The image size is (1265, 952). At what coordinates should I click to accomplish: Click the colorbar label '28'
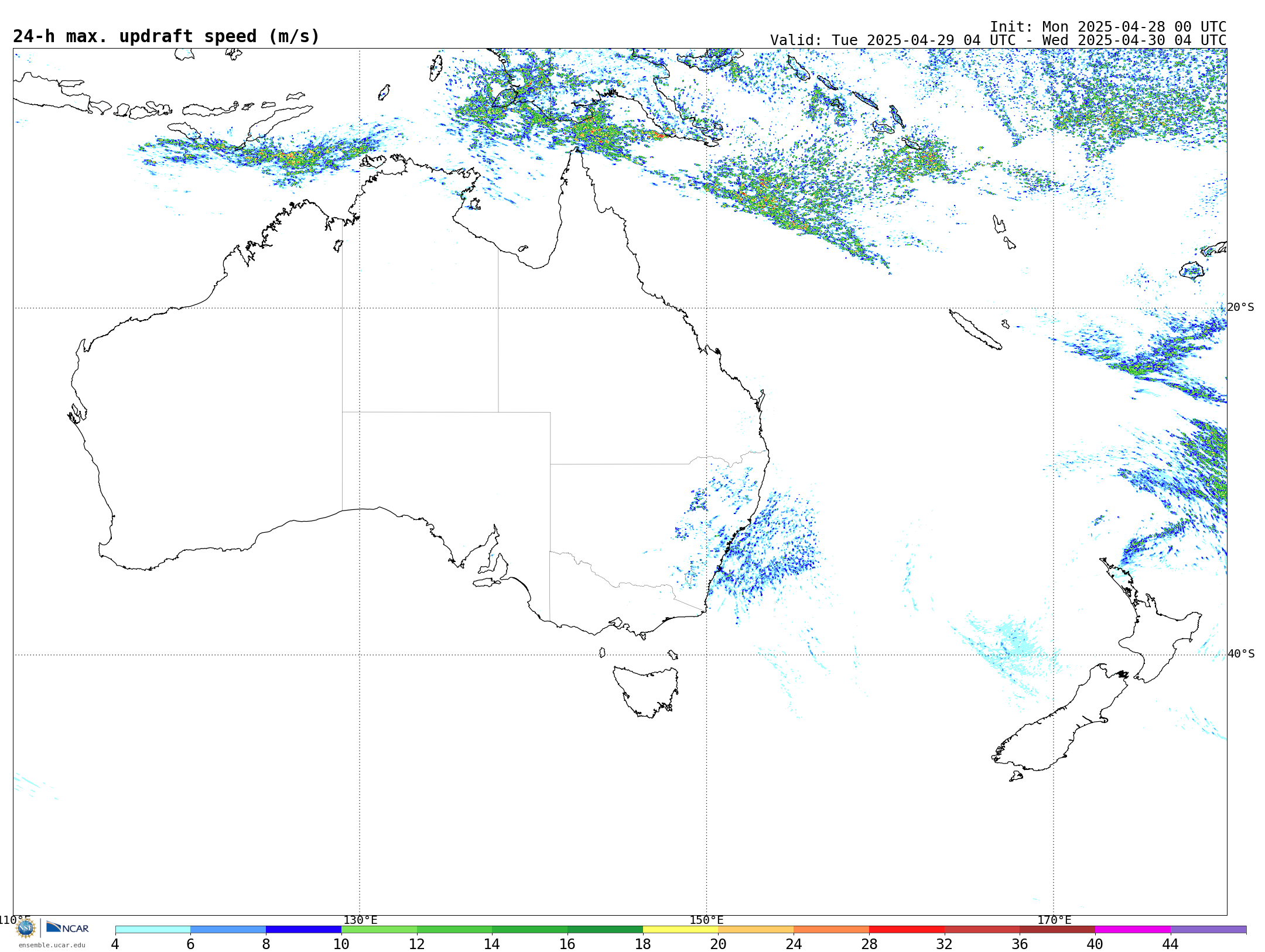click(869, 944)
